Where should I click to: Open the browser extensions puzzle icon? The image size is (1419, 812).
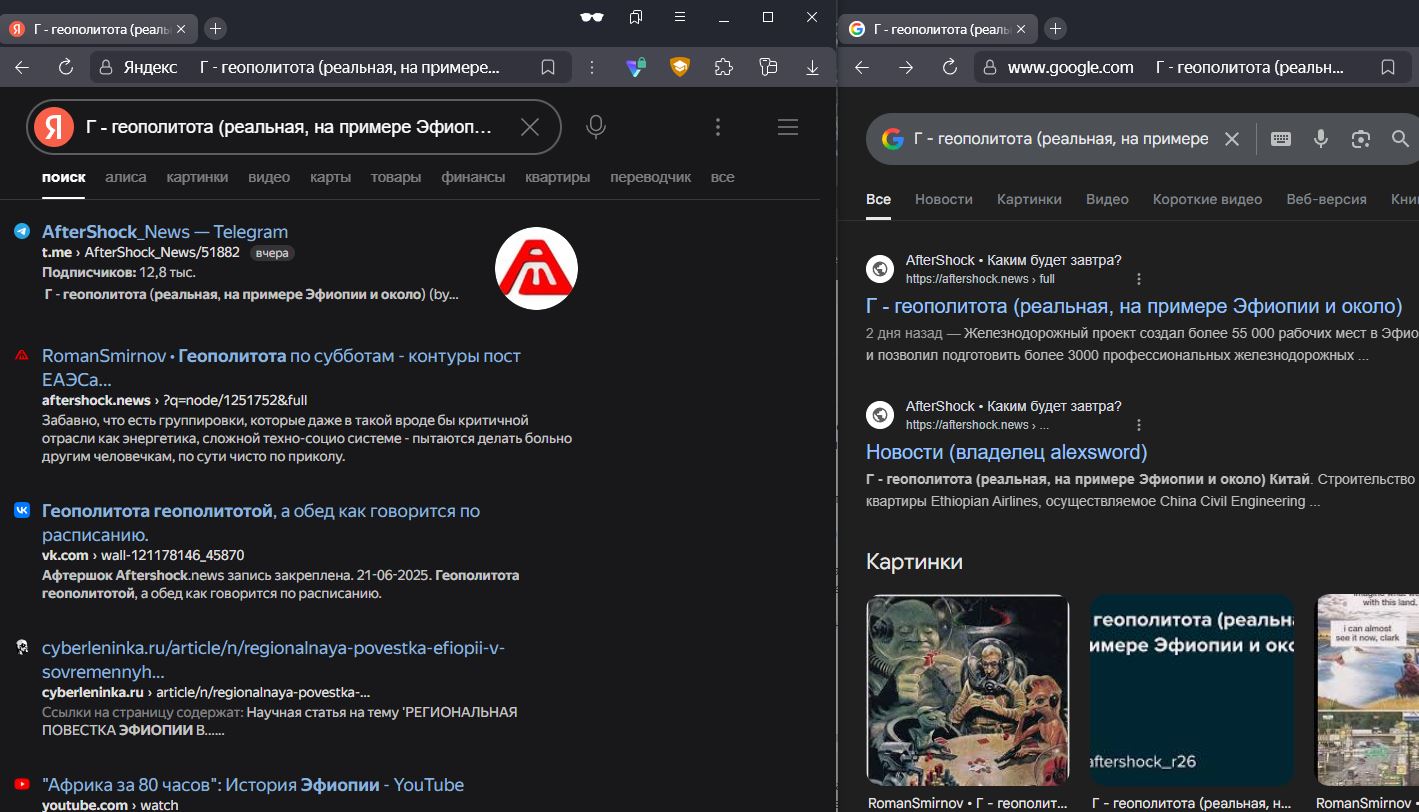click(x=723, y=67)
